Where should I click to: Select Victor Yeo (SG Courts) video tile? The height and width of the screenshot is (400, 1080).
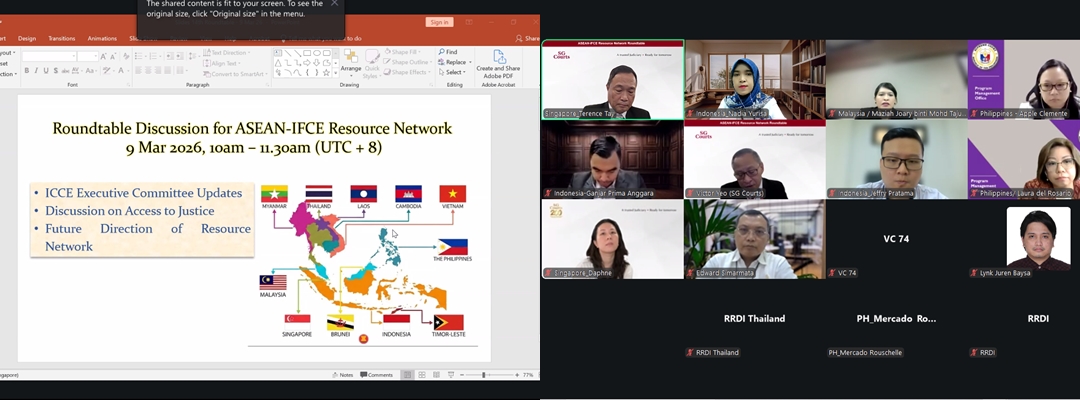click(754, 160)
